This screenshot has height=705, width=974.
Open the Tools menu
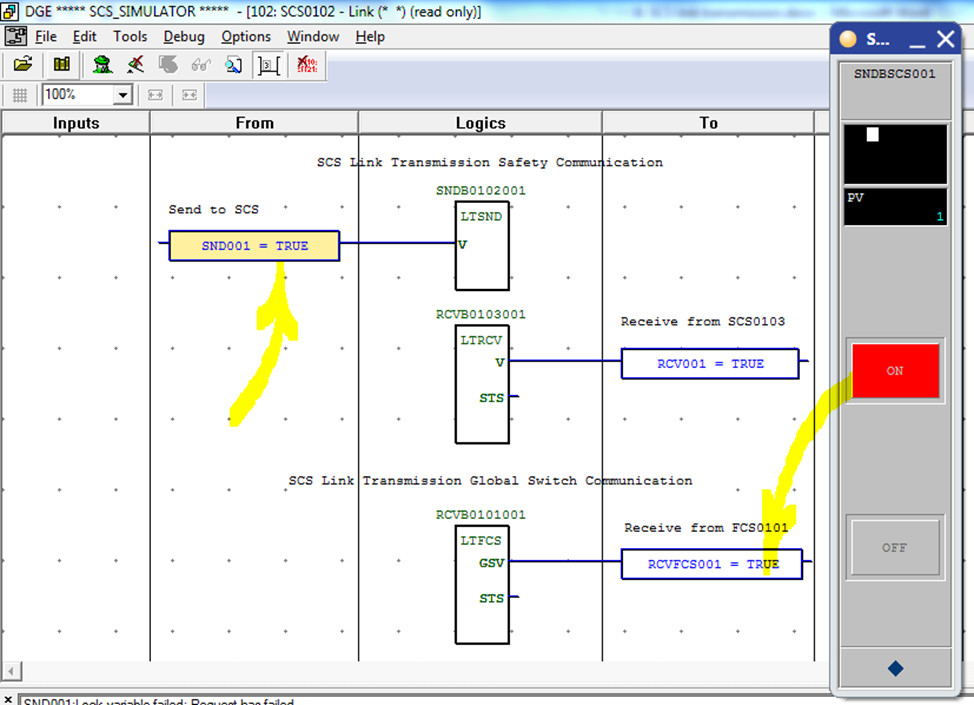click(130, 37)
